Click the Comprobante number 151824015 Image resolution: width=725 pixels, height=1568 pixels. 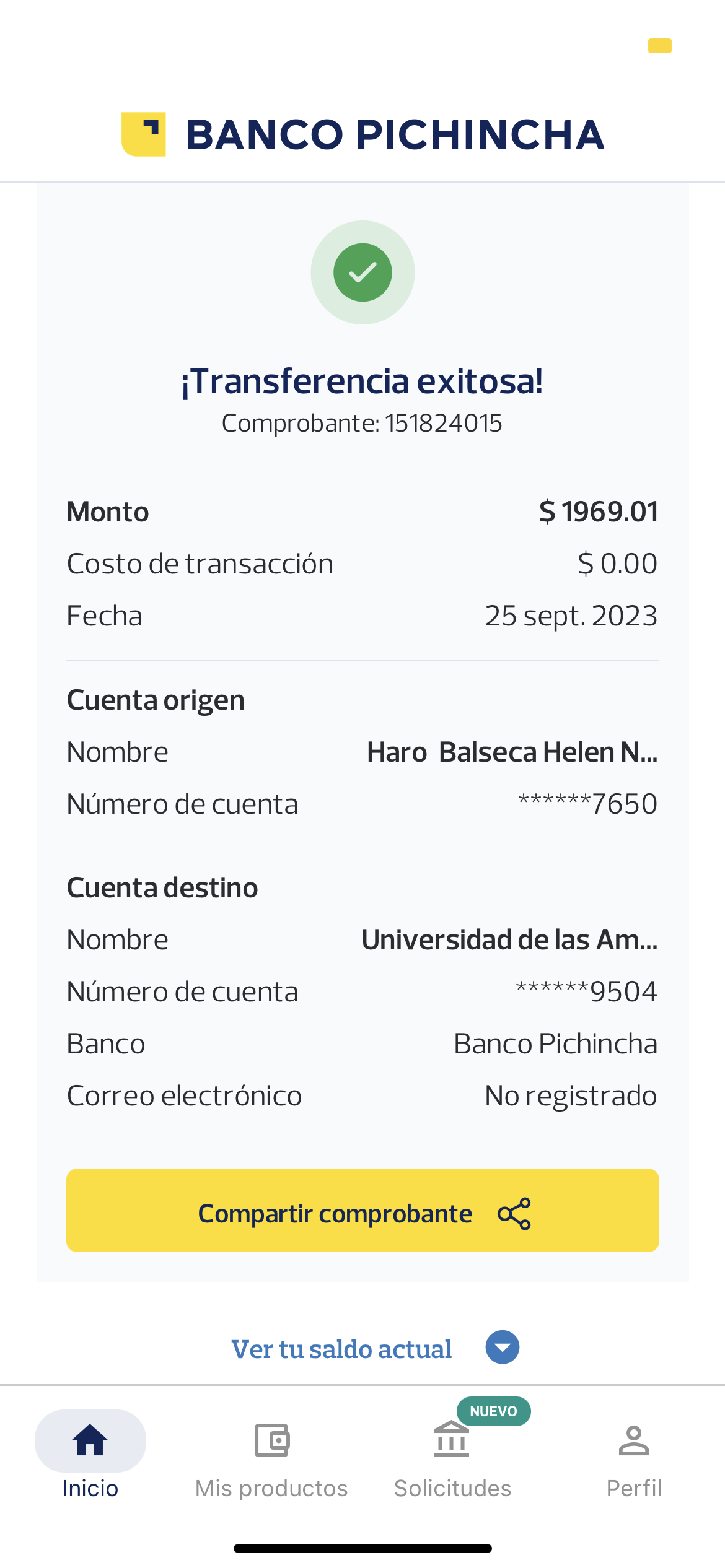point(443,424)
